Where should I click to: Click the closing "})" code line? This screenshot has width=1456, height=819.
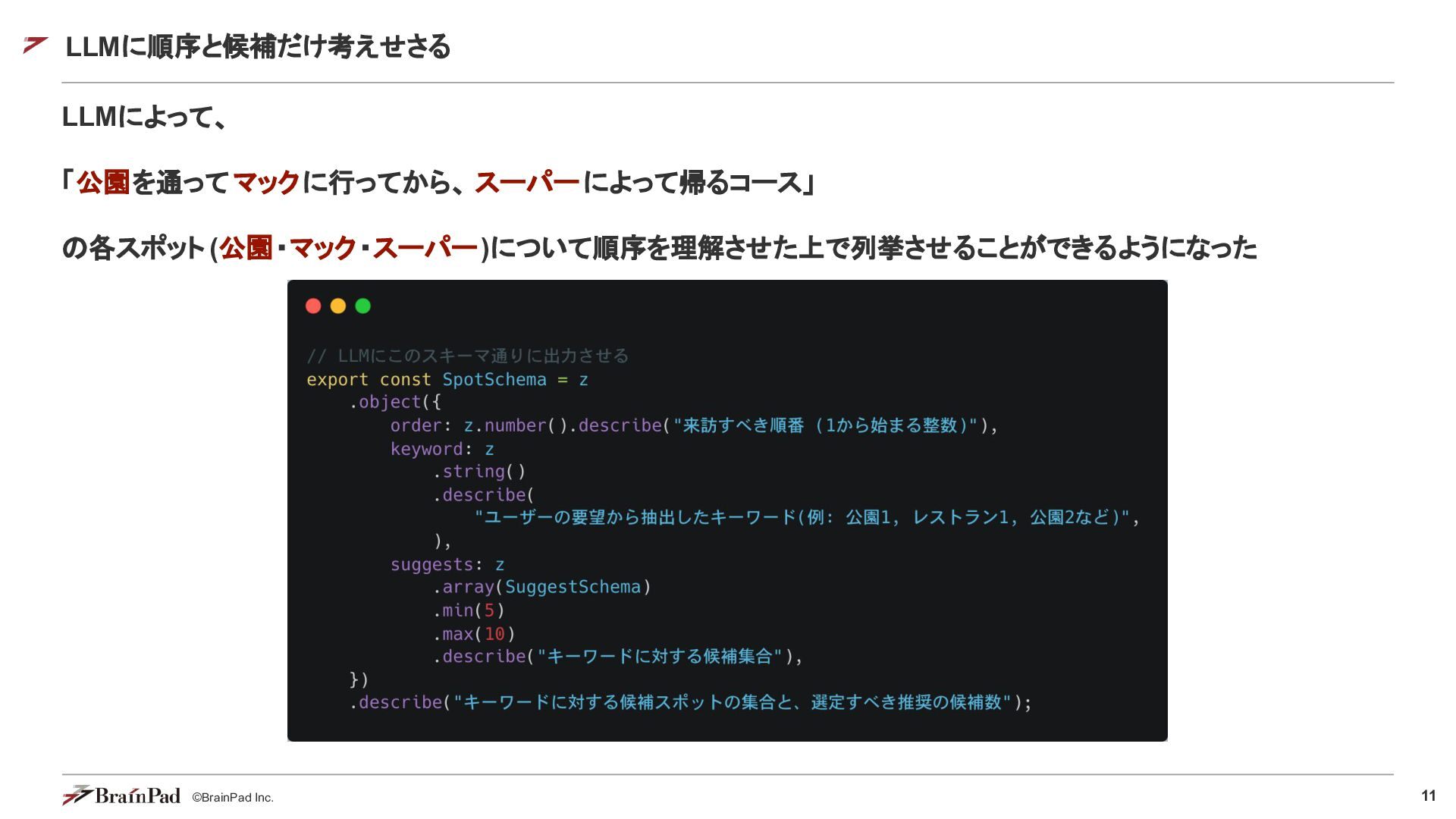359,679
